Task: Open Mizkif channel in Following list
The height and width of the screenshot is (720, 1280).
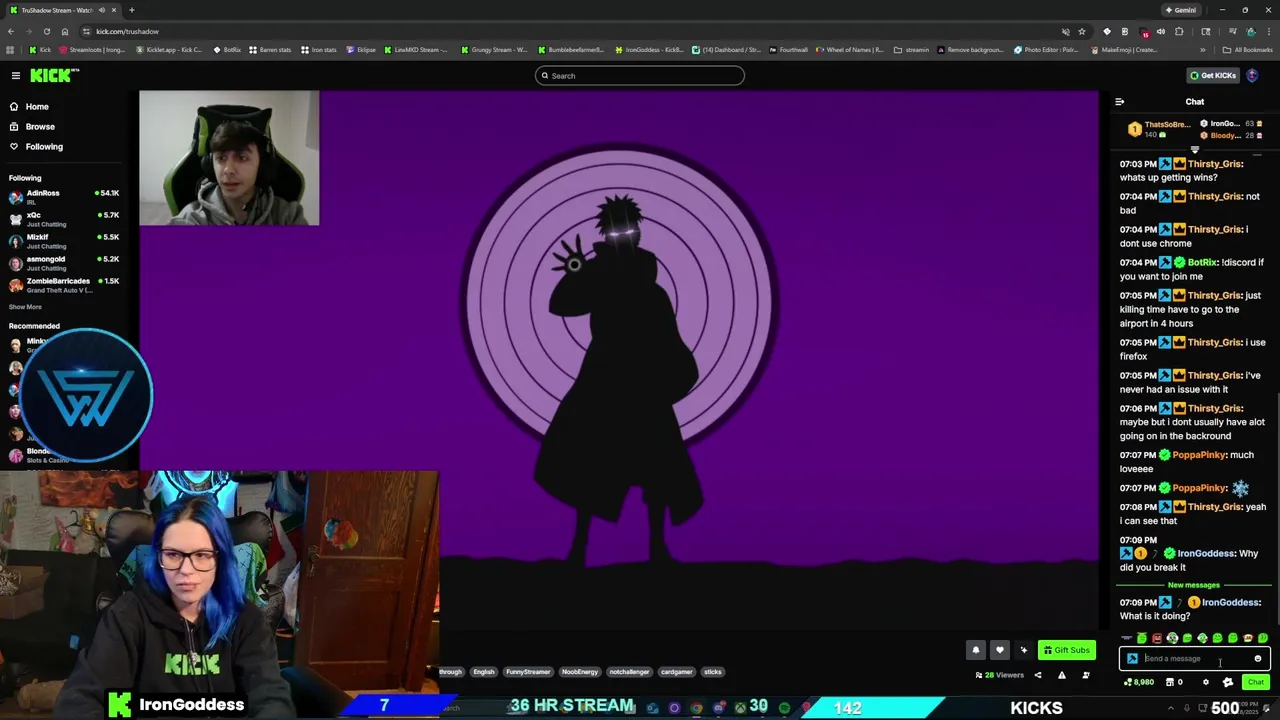Action: click(x=64, y=240)
